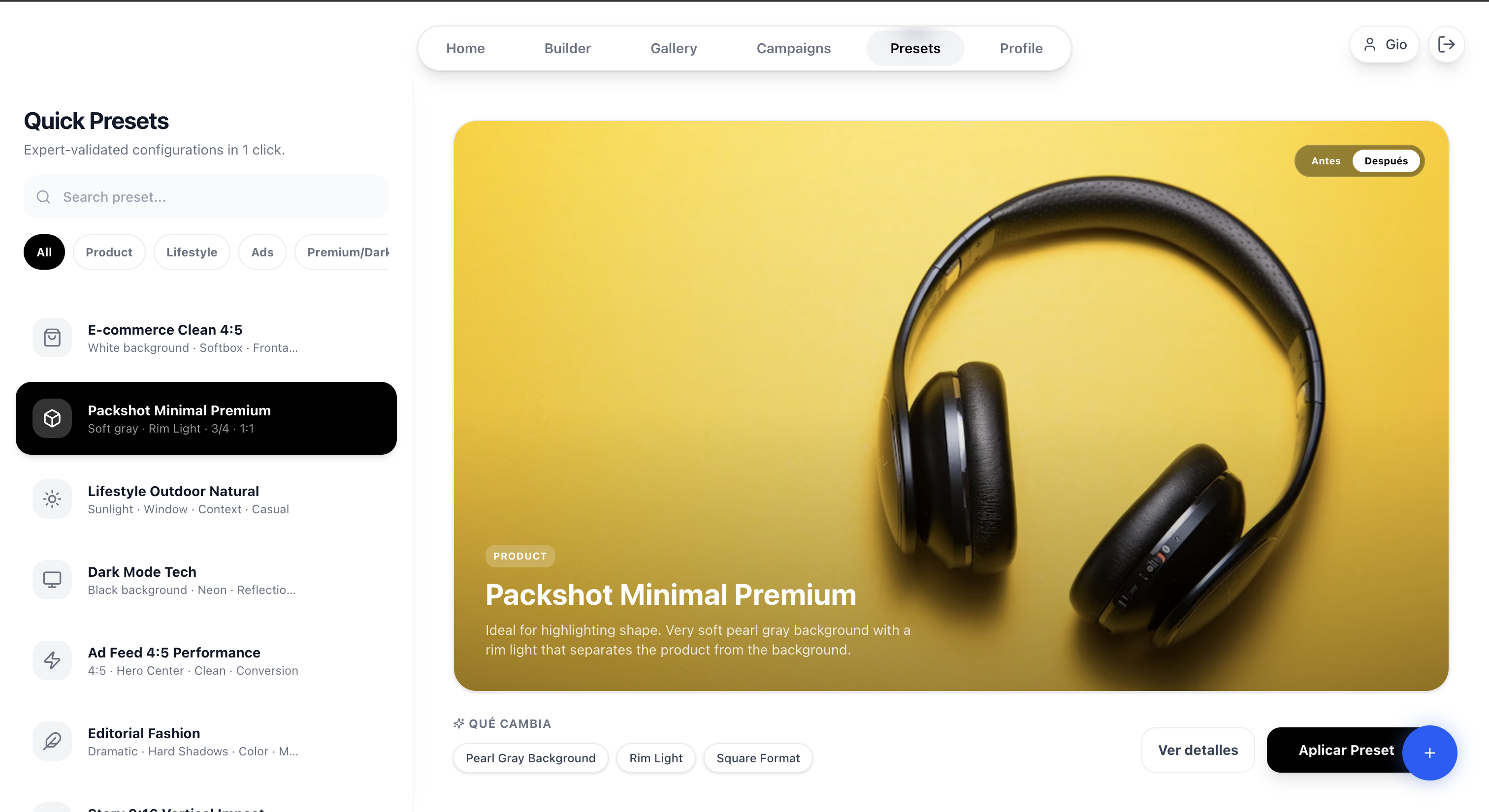The image size is (1489, 812).
Task: Filter presets by Product category
Action: pos(109,252)
